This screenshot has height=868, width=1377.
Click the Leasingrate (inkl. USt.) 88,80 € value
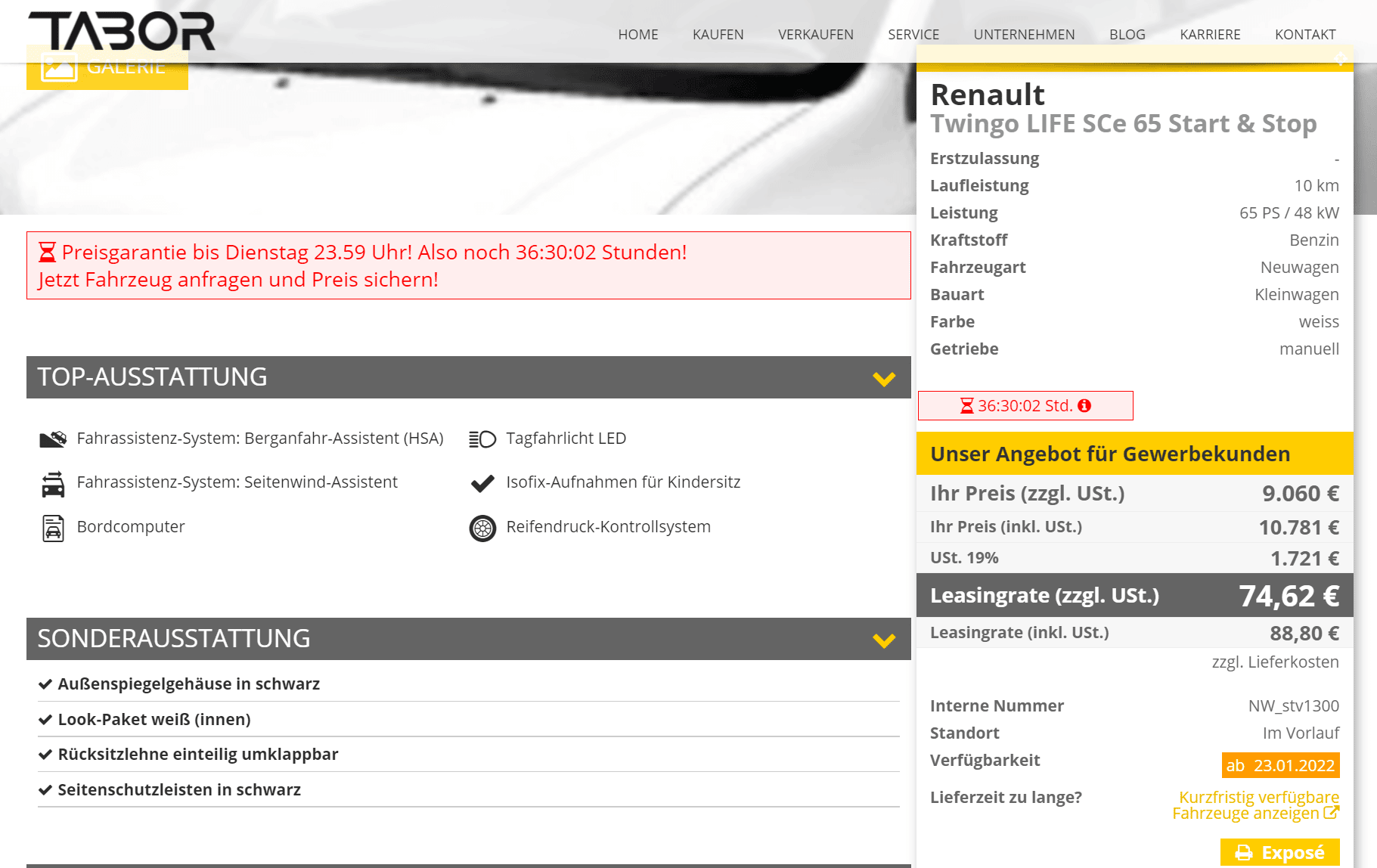coord(1304,634)
